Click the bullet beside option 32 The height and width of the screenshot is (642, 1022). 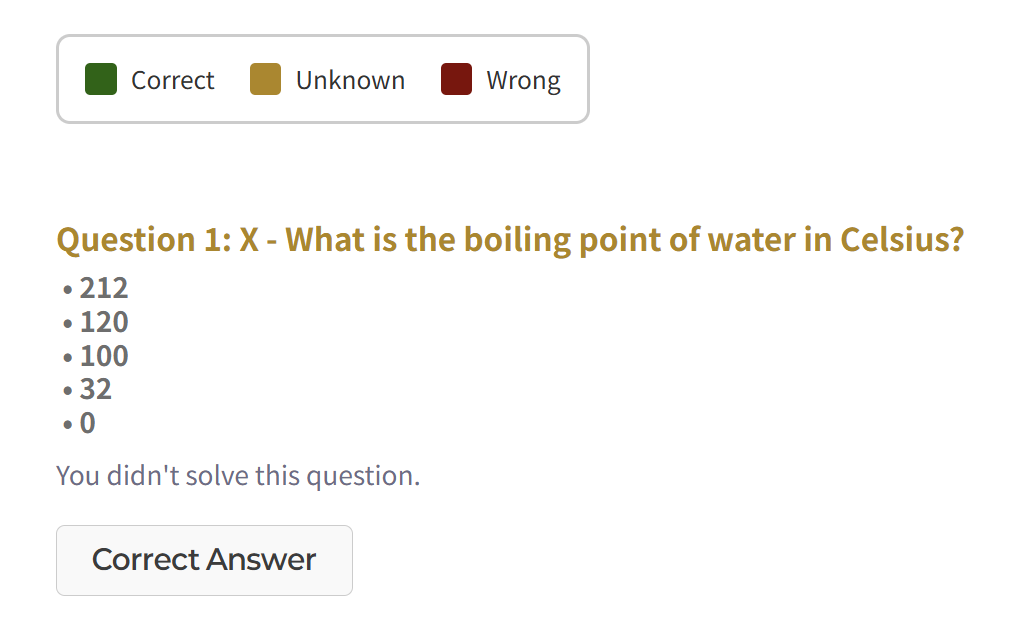(x=67, y=390)
